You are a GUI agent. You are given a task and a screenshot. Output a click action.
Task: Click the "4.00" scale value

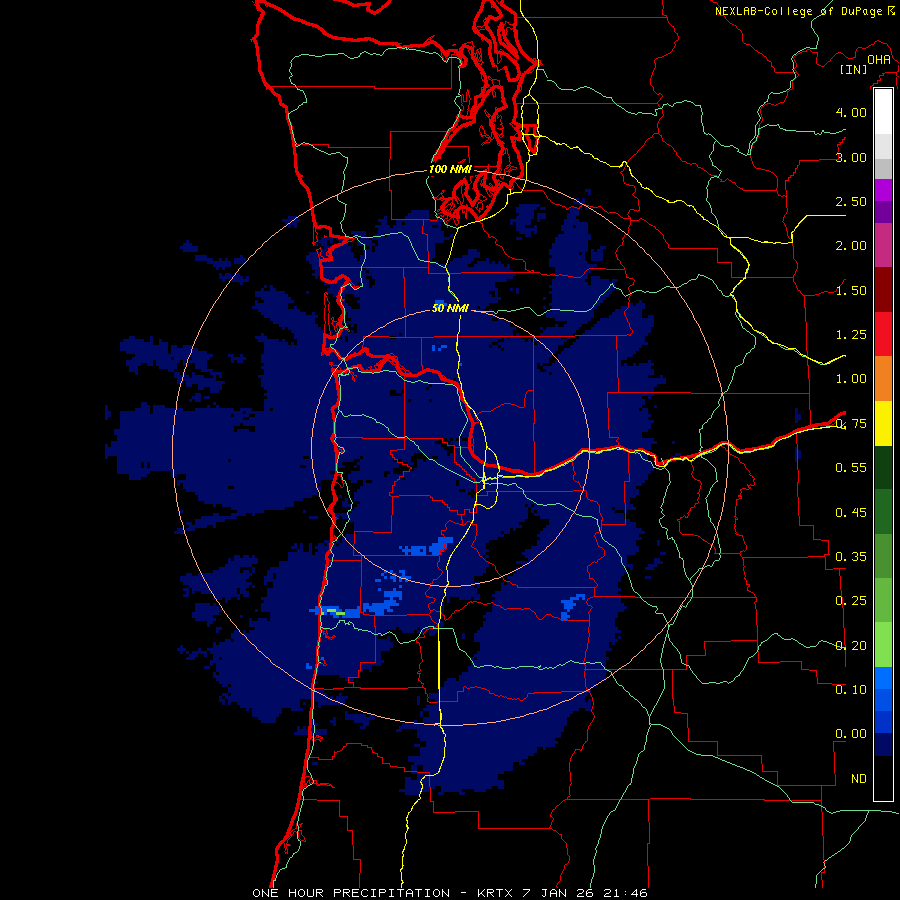click(x=851, y=112)
